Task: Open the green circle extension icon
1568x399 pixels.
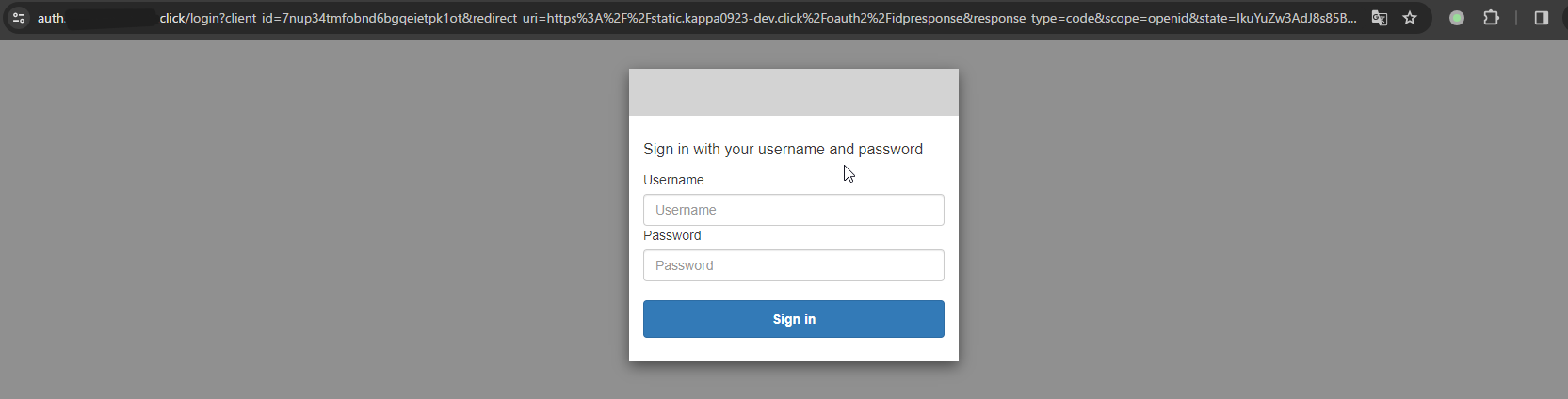Action: pyautogui.click(x=1457, y=18)
